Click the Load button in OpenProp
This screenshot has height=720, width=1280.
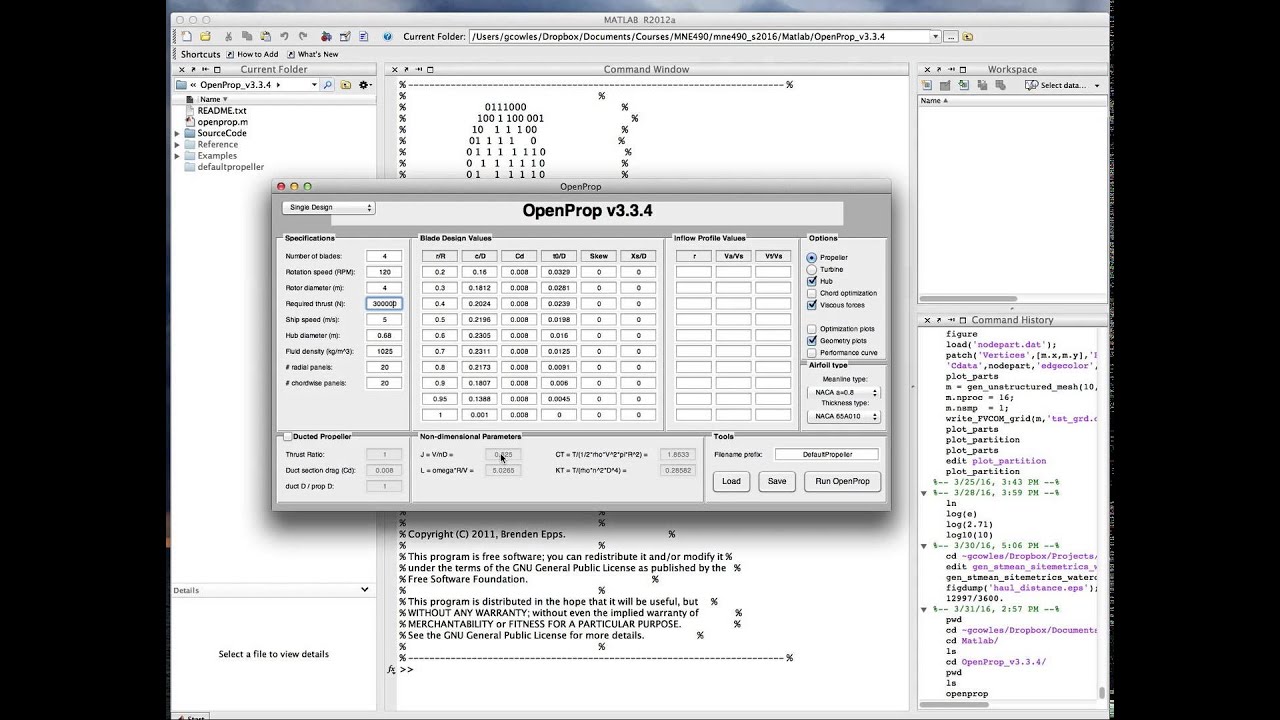(732, 481)
